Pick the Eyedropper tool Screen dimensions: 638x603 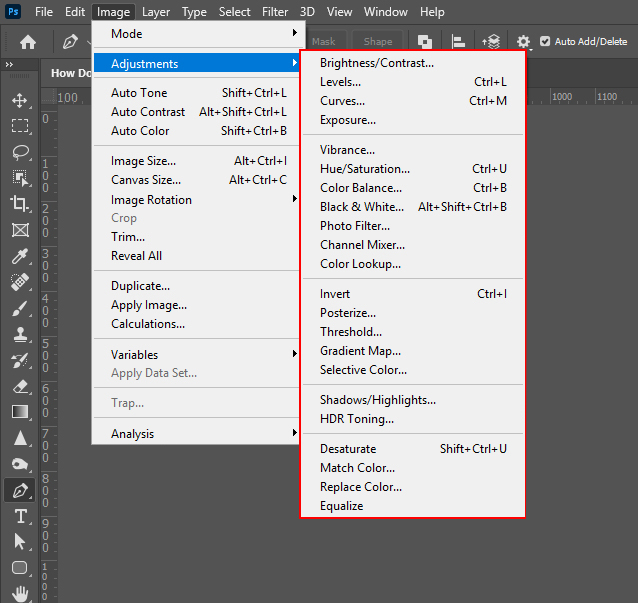[x=20, y=256]
